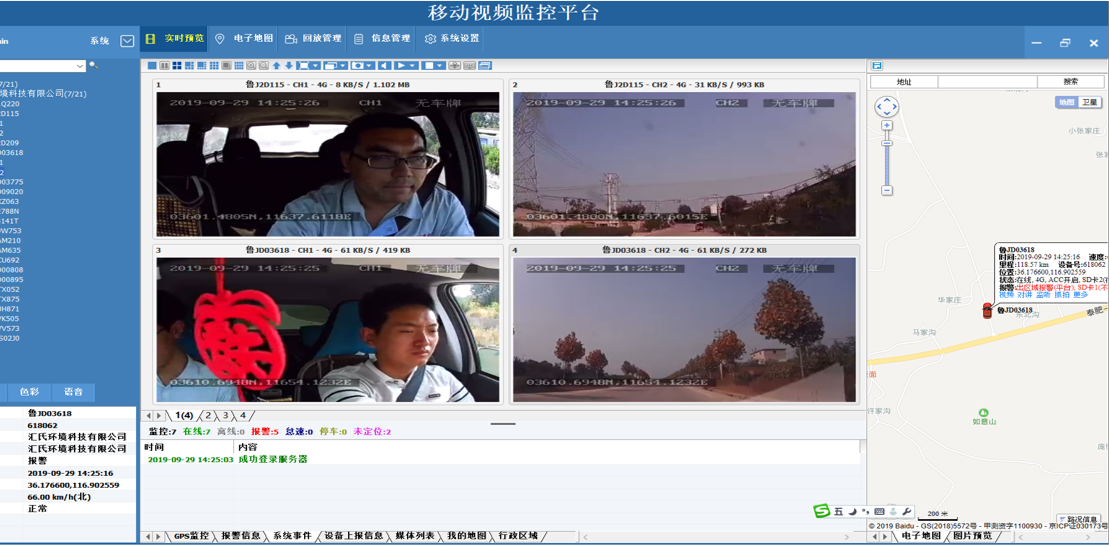Expand the vehicle search combo box
Screen dimensions: 1109x545
click(80, 67)
